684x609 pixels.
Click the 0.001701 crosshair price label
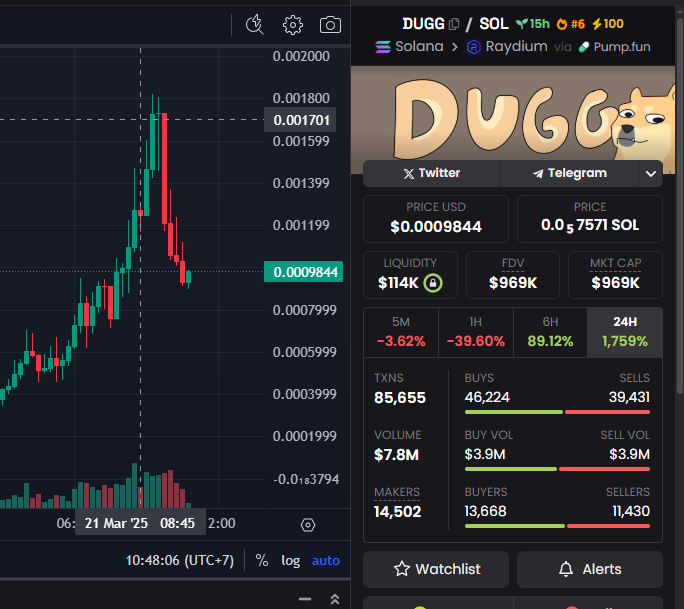[x=300, y=120]
